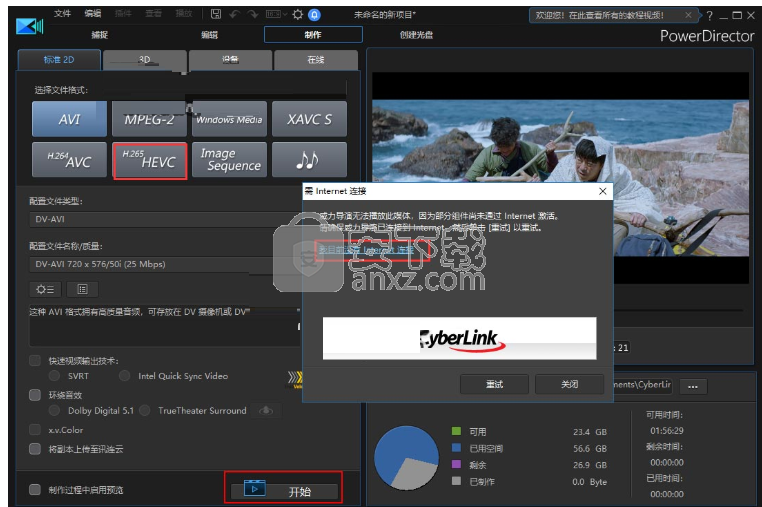
Task: Select the AVI file format
Action: click(69, 119)
